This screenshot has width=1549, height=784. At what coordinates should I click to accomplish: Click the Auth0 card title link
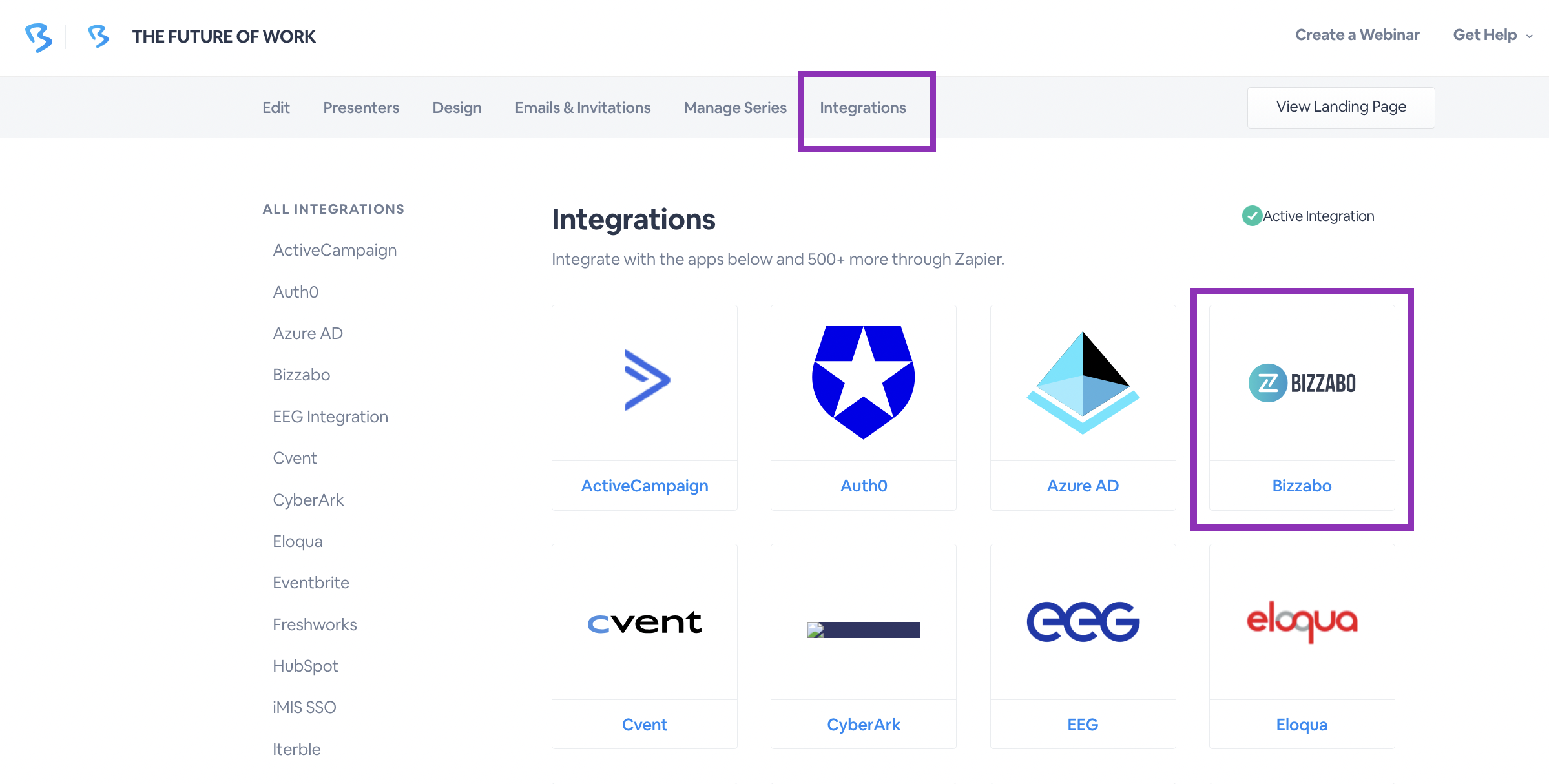point(864,486)
